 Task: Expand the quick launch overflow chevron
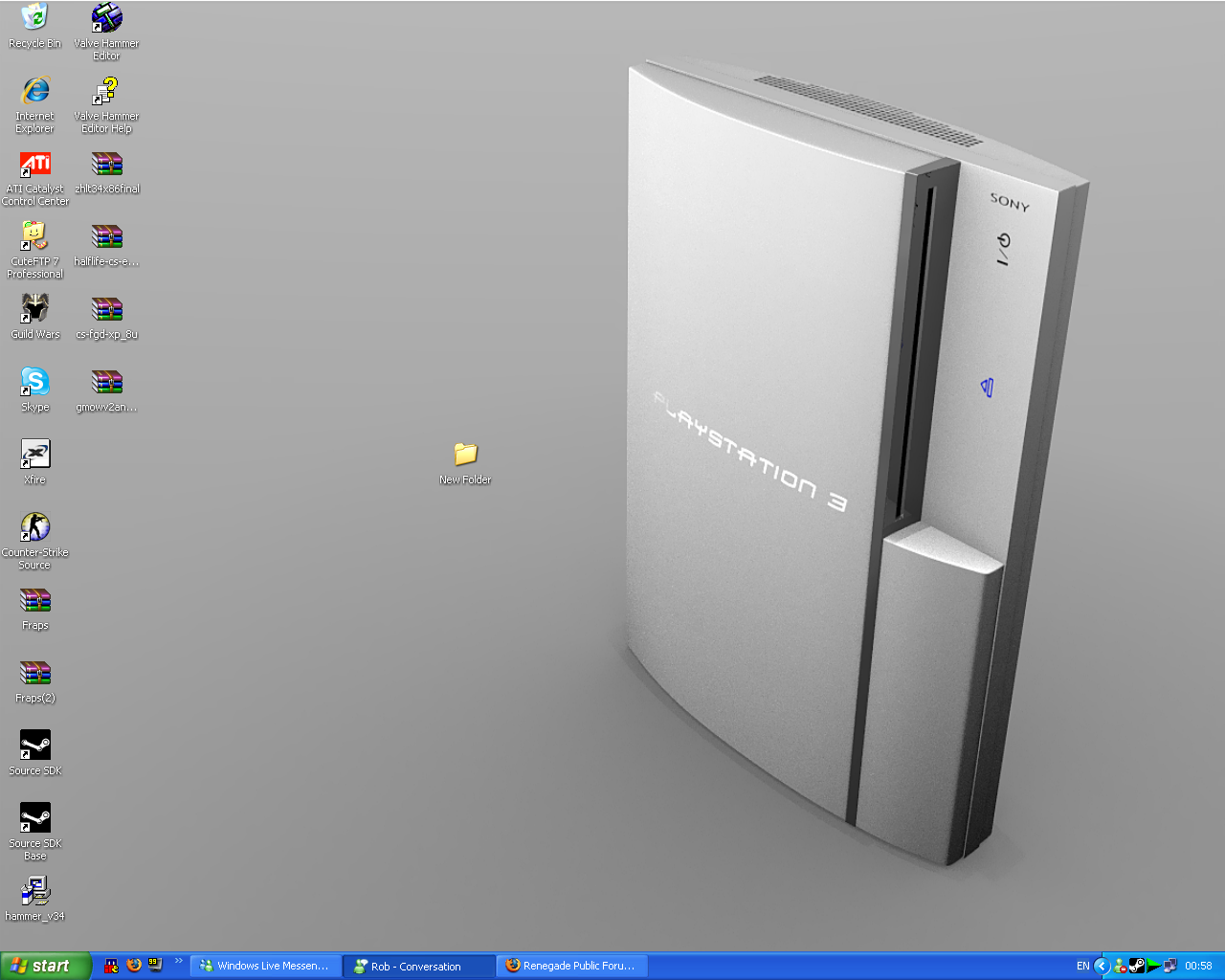pos(178,962)
